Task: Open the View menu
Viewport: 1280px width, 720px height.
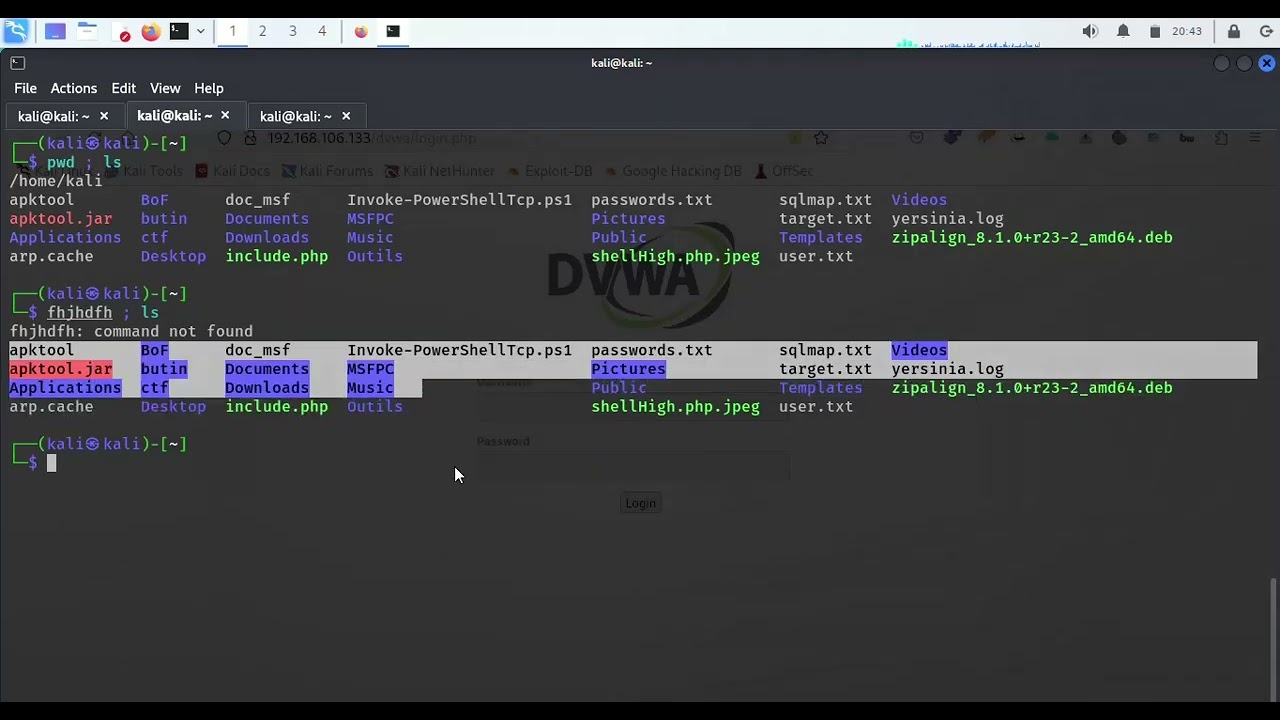Action: point(165,88)
